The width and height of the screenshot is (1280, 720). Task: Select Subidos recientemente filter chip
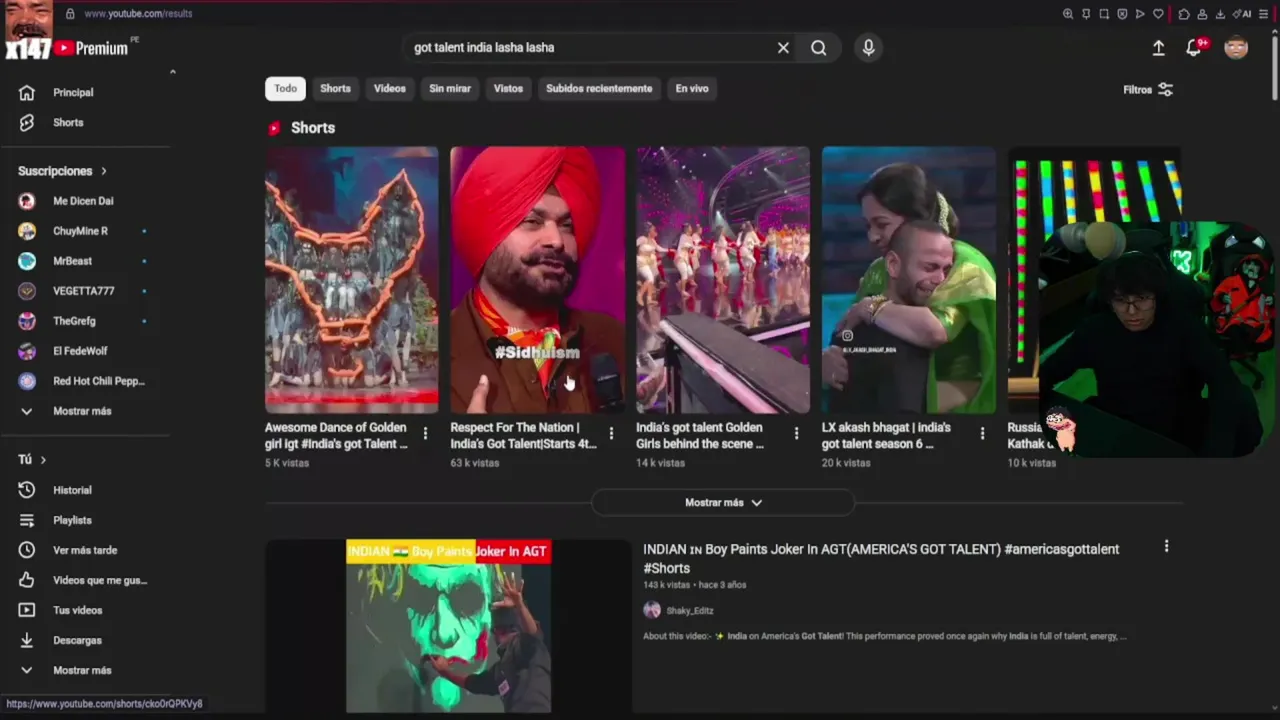599,88
